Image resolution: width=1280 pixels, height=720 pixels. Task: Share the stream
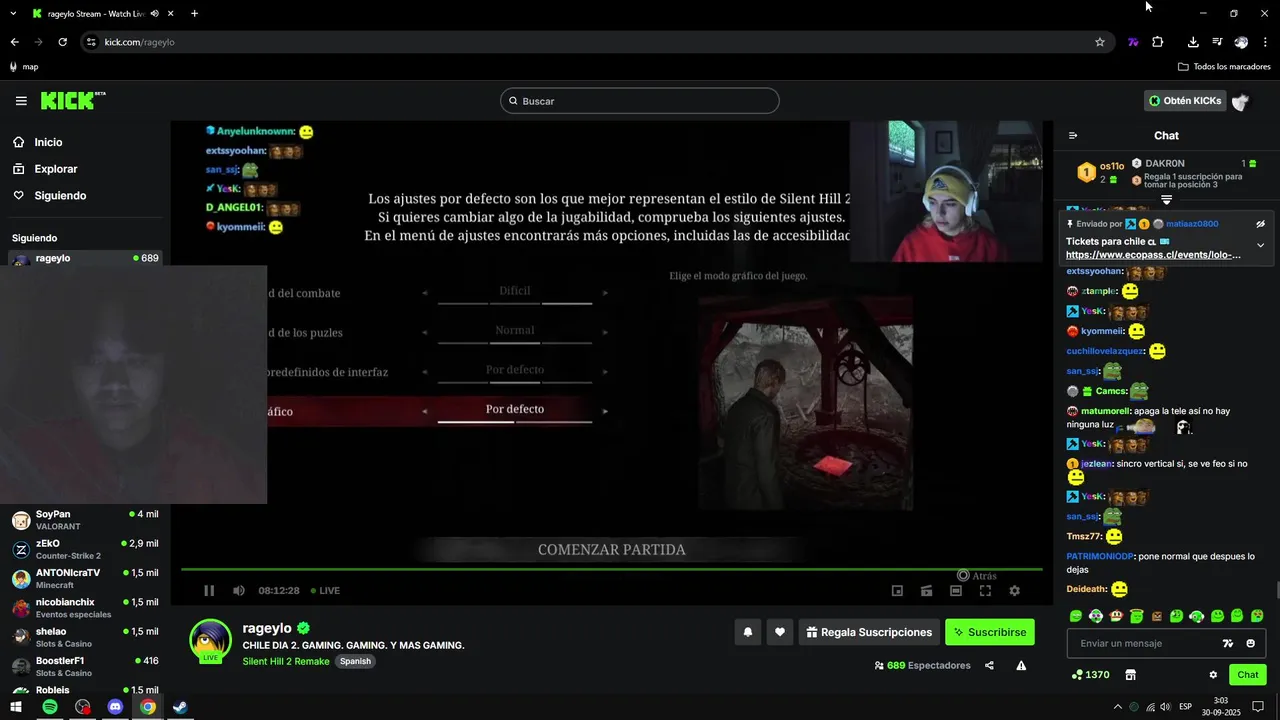point(989,666)
